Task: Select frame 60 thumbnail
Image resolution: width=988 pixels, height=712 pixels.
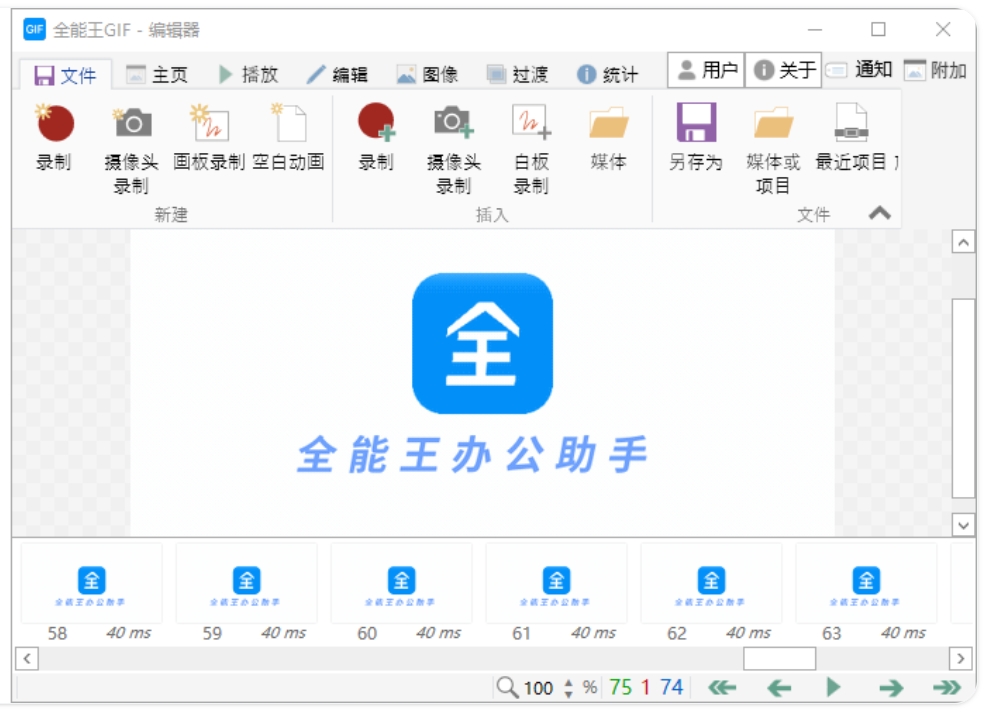Action: click(401, 583)
